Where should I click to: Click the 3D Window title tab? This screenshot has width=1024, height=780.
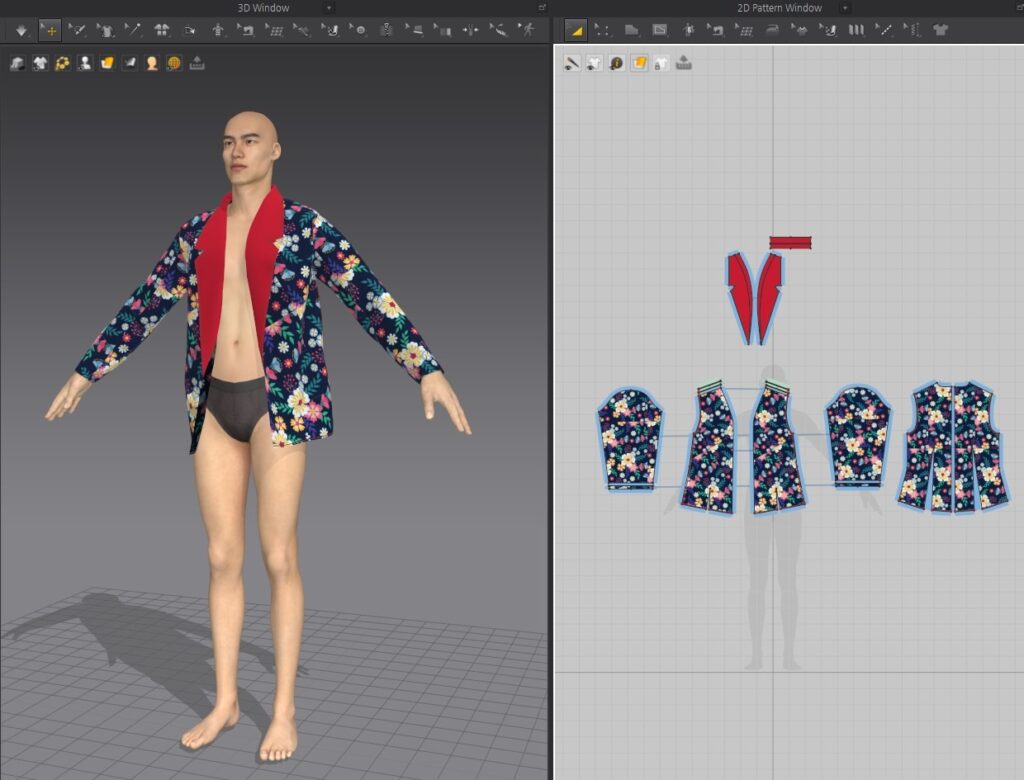[264, 8]
